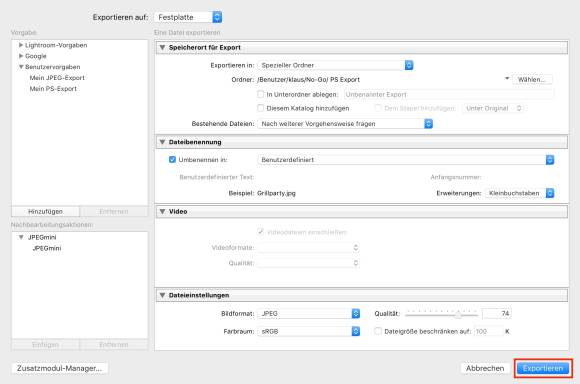
Task: Expand the Lightroom-Vorgaben preset folder arrow
Action: [x=21, y=45]
